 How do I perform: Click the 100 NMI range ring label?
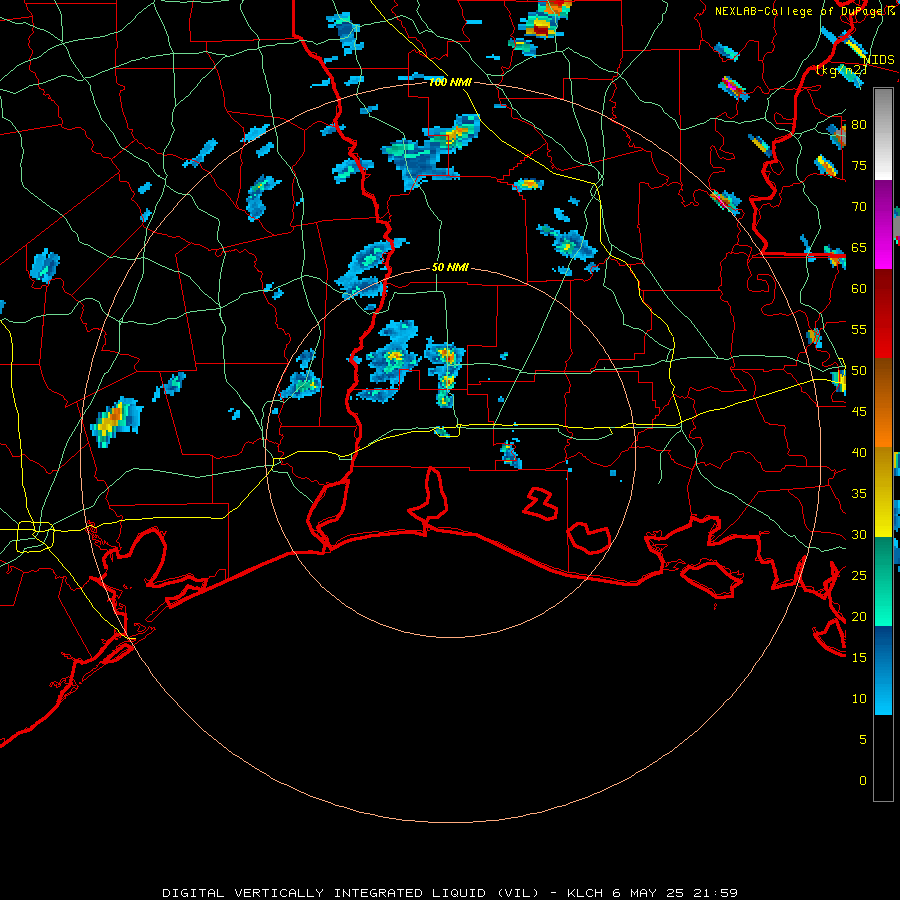pyautogui.click(x=450, y=82)
